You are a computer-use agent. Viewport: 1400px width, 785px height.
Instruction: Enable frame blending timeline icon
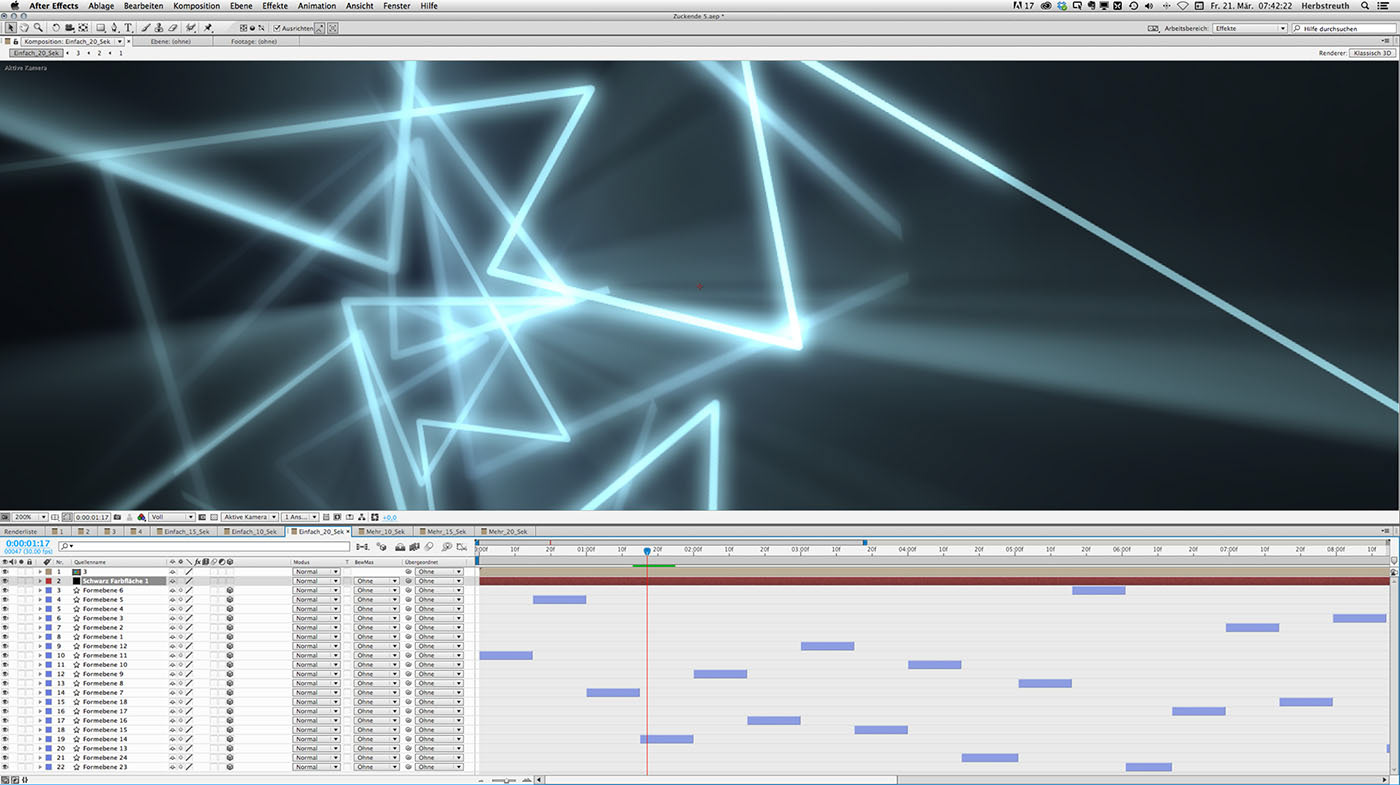coord(415,546)
